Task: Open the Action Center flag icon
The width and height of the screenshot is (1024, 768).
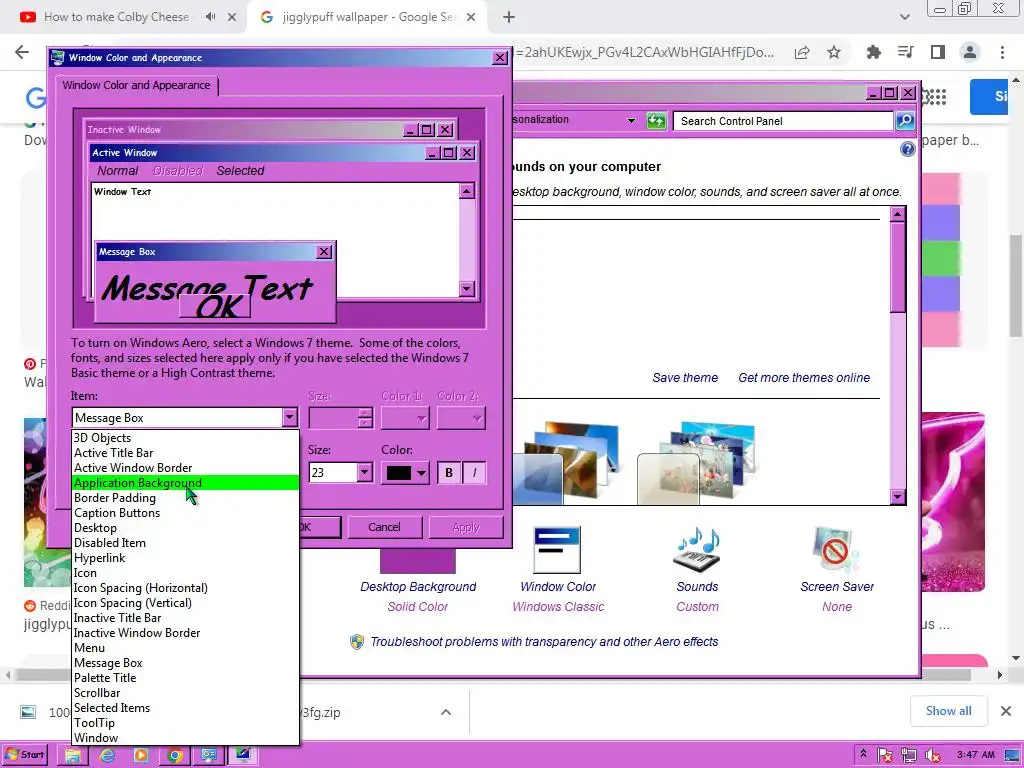Action: [x=885, y=756]
